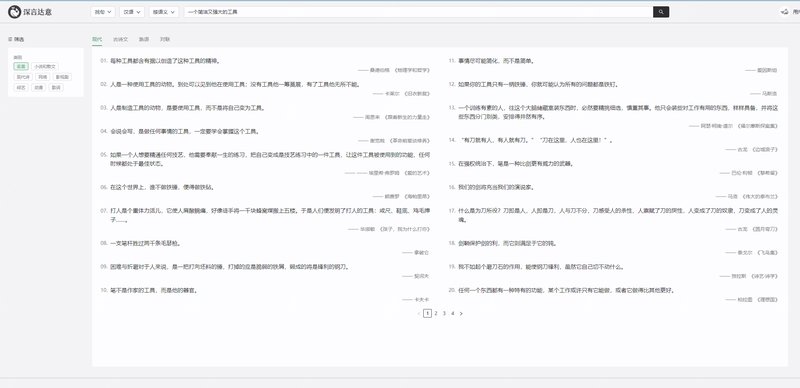This screenshot has height=388, width=800.
Task: Select the 全部 filter tag
Action: point(21,66)
